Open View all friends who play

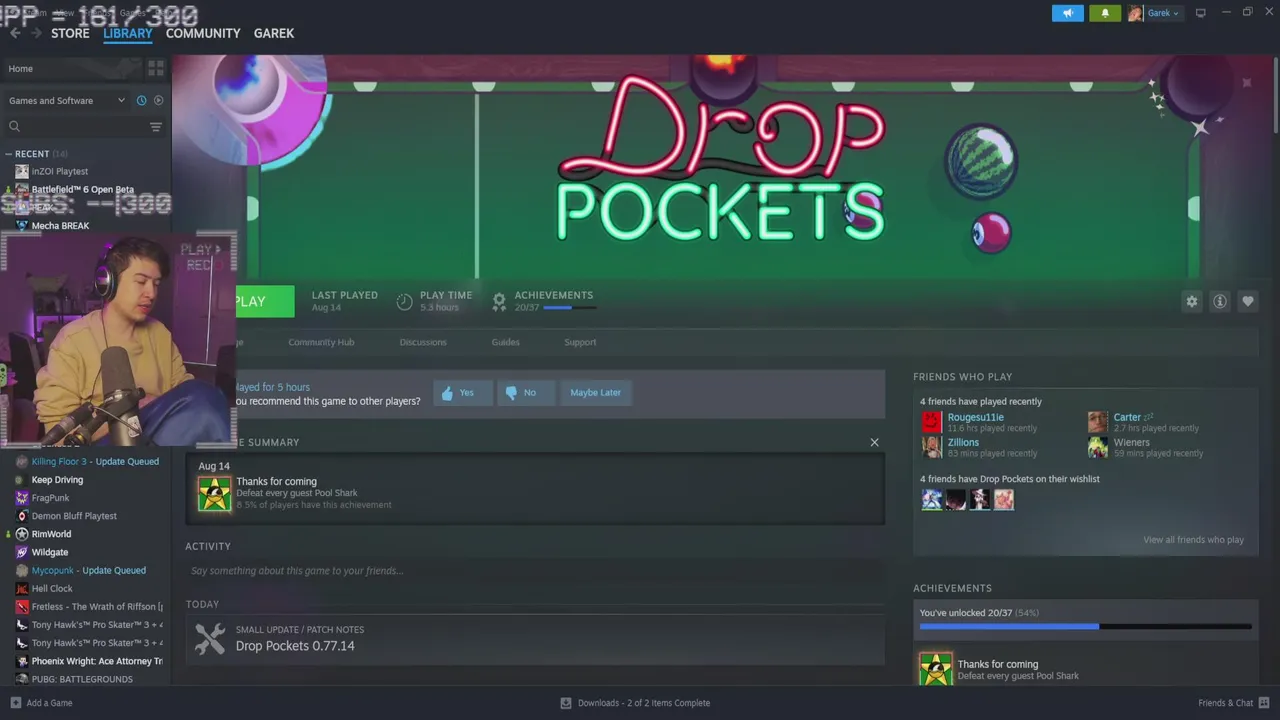click(1193, 540)
